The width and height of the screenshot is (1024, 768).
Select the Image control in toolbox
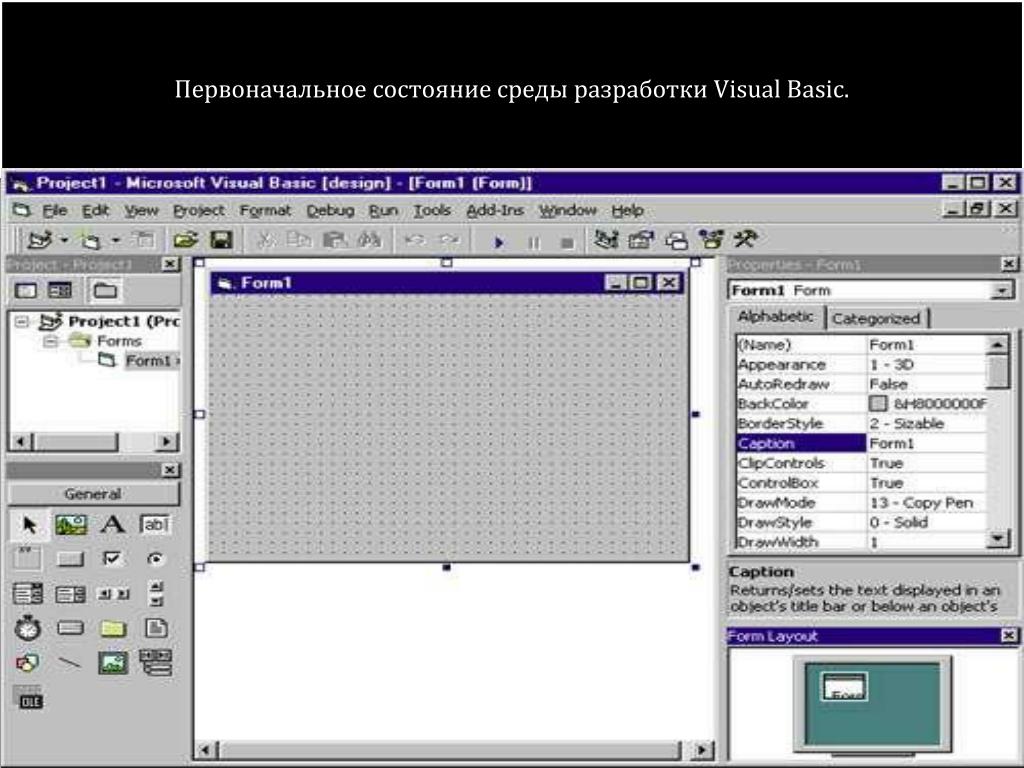pyautogui.click(x=112, y=664)
